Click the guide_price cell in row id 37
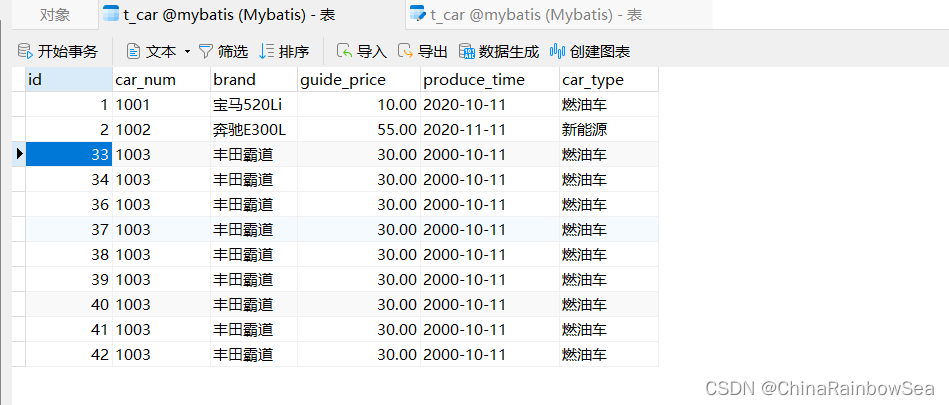Image resolution: width=949 pixels, height=405 pixels. coord(359,229)
